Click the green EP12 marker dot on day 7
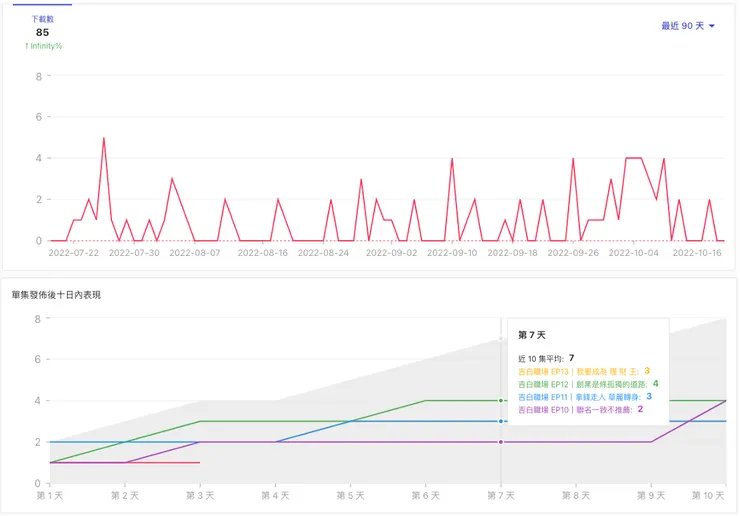Screen dimensions: 740x516 (x=501, y=400)
